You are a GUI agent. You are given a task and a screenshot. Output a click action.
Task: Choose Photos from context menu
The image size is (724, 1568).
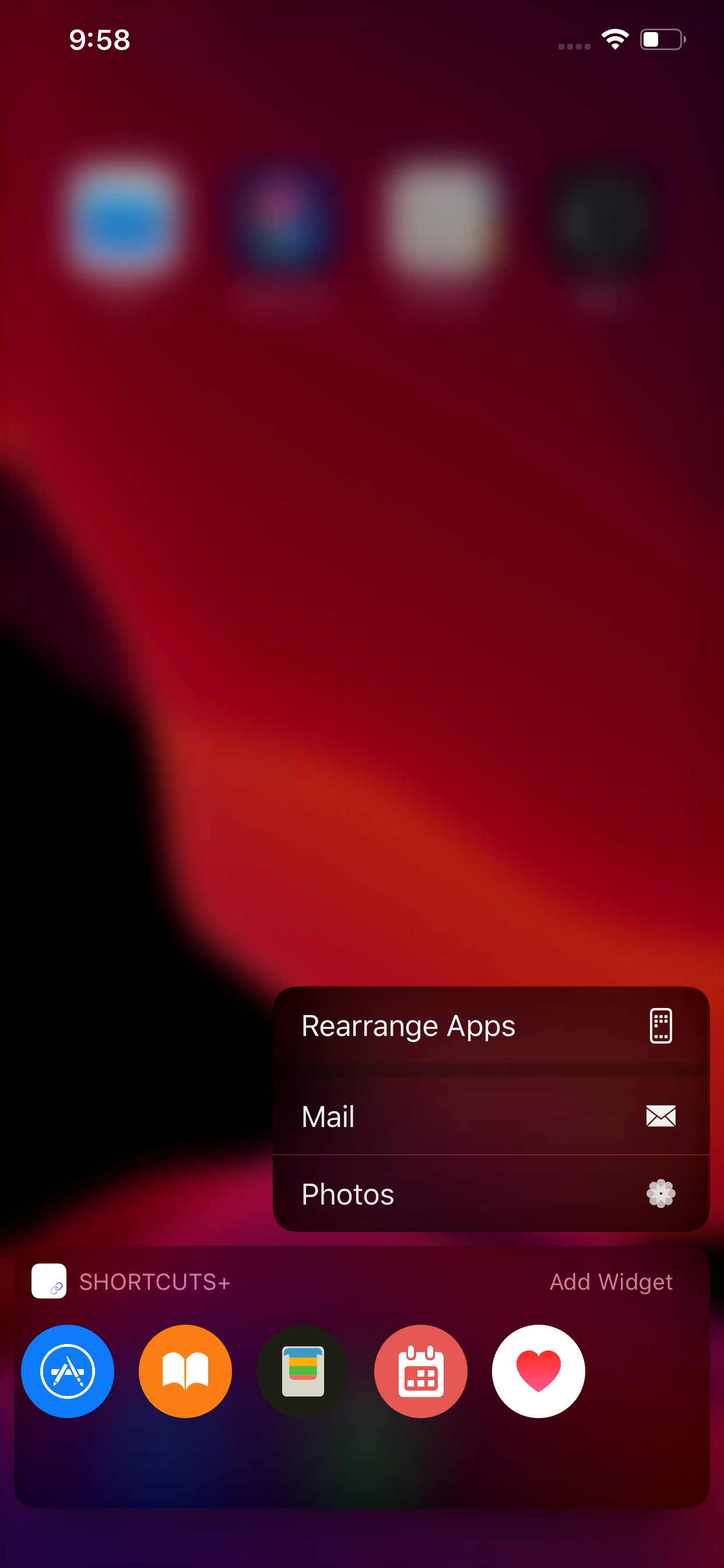point(491,1193)
